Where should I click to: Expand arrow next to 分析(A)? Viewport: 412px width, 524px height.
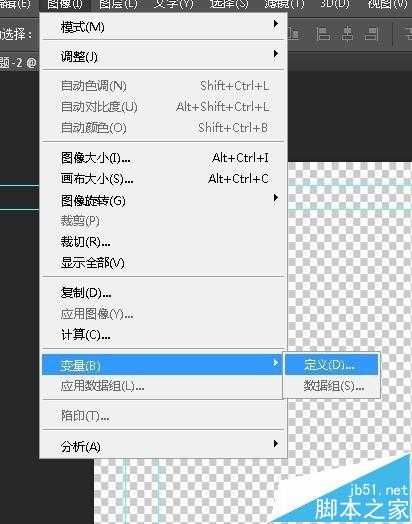(x=275, y=443)
